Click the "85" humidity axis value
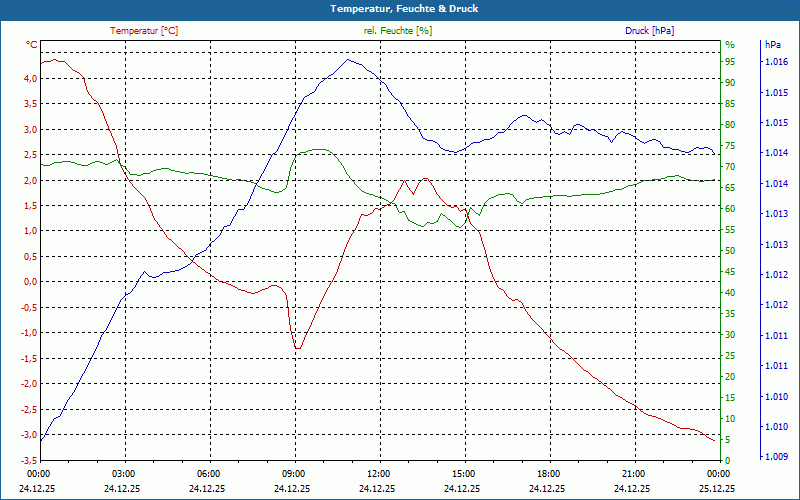Viewport: 800px width, 500px height. pyautogui.click(x=730, y=104)
